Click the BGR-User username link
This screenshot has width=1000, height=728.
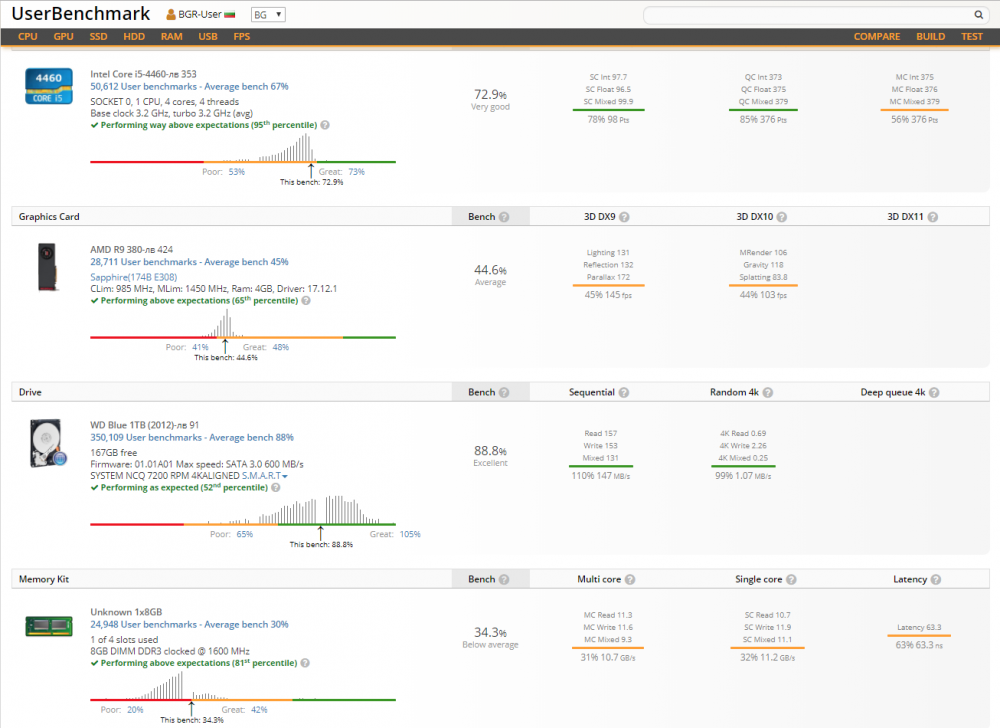coord(200,15)
